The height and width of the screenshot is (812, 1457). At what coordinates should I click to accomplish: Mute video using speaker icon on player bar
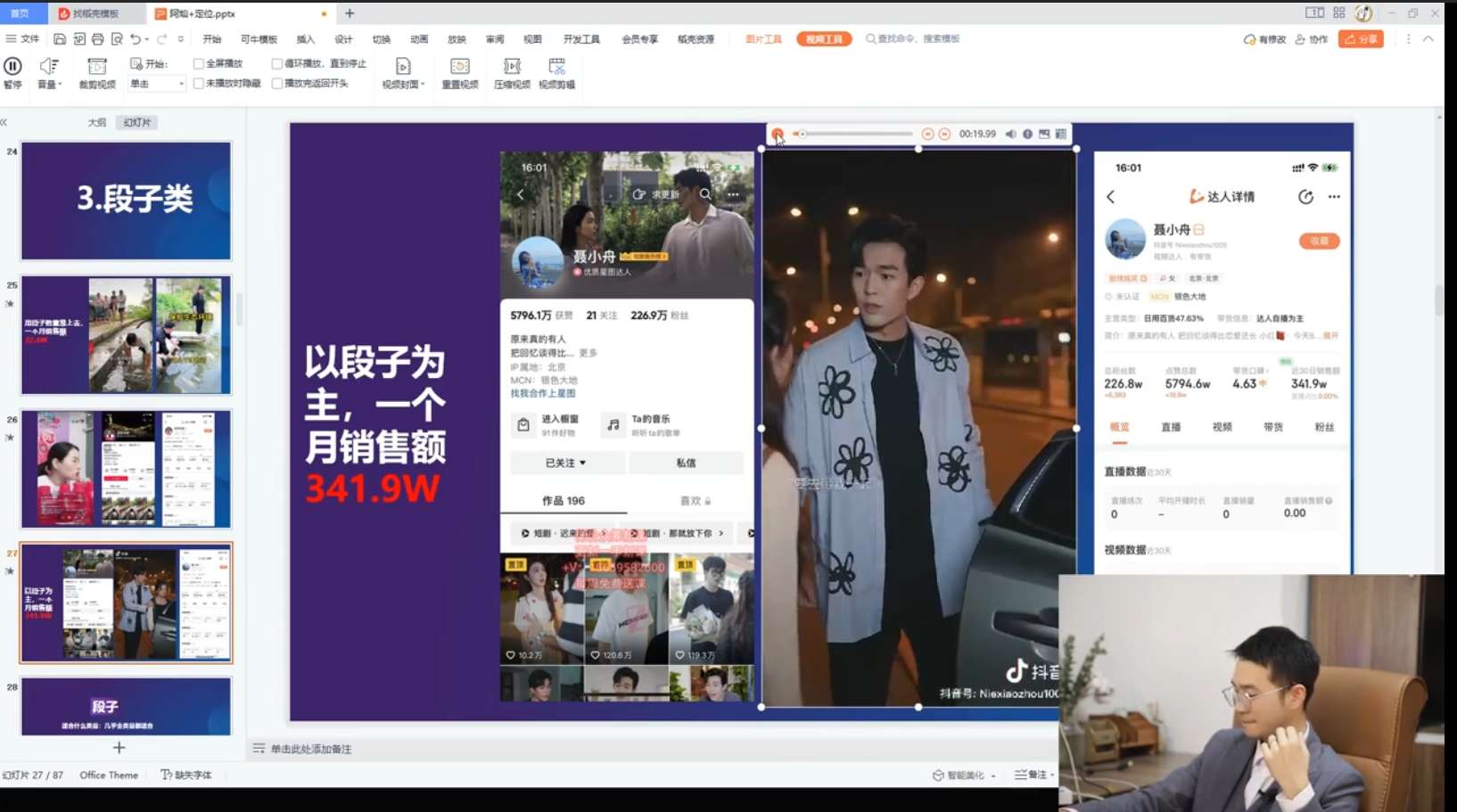pyautogui.click(x=1010, y=134)
